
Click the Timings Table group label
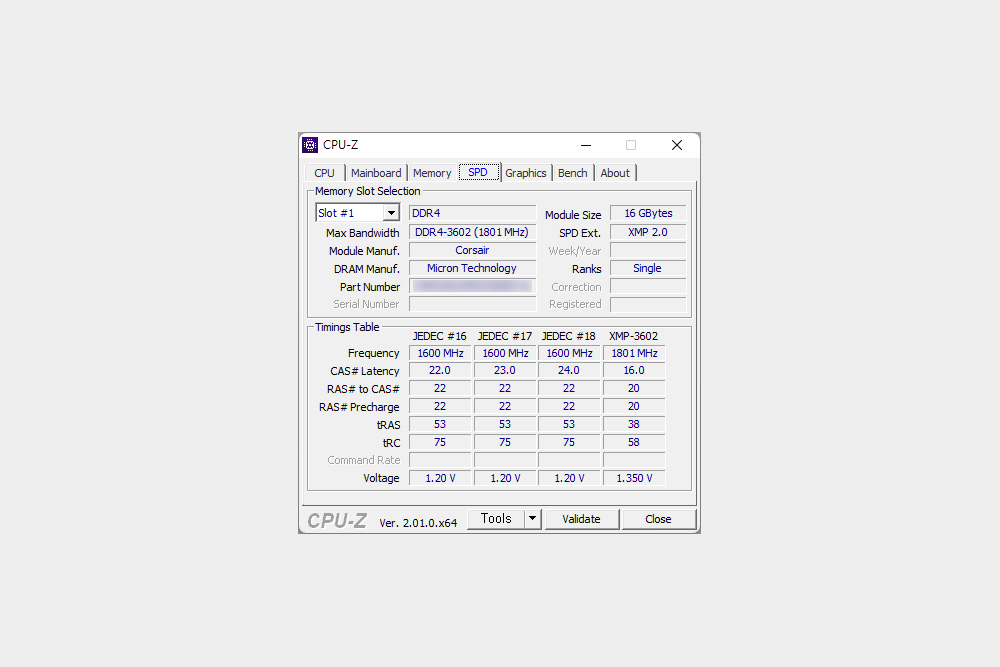[x=347, y=327]
